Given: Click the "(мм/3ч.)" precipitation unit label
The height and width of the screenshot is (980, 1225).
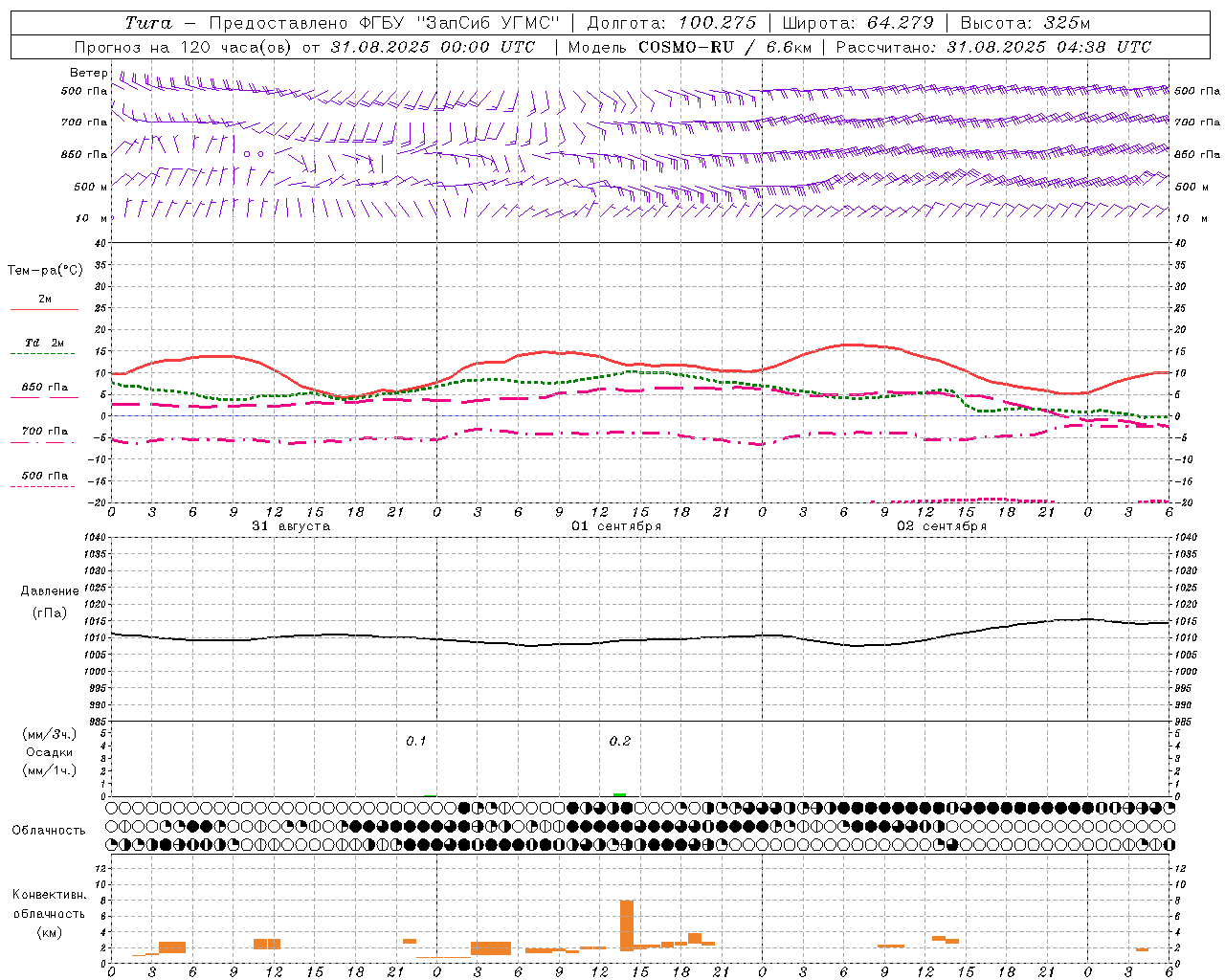Looking at the screenshot, I should coord(50,734).
